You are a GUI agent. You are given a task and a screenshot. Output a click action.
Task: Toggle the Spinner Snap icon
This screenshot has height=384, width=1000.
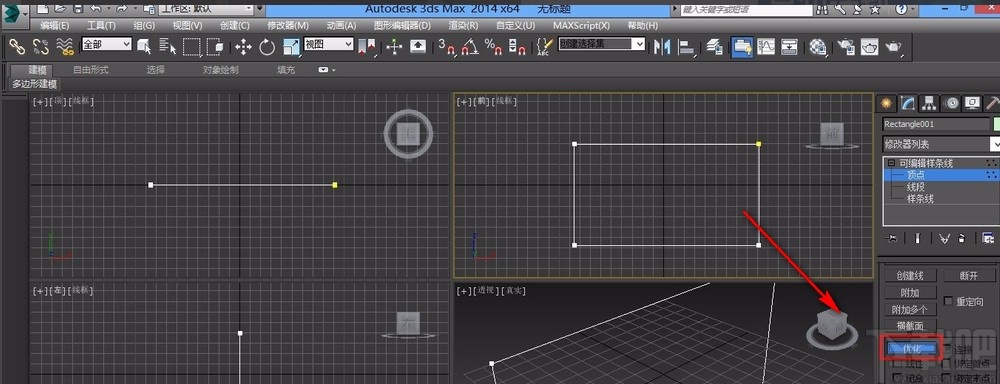517,47
